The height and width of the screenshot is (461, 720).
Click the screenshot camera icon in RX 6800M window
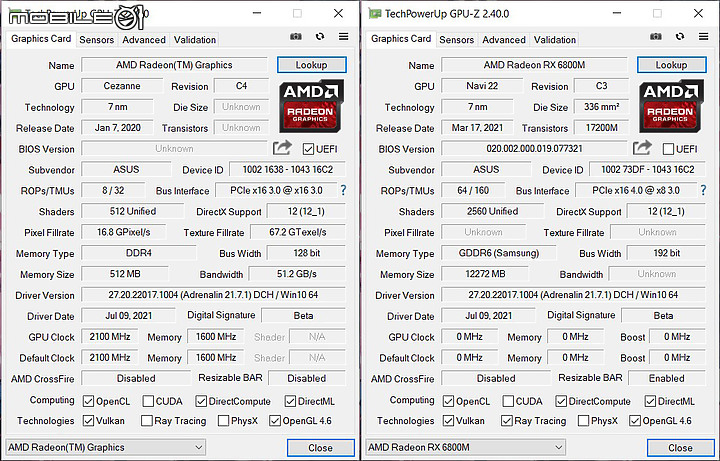(656, 37)
